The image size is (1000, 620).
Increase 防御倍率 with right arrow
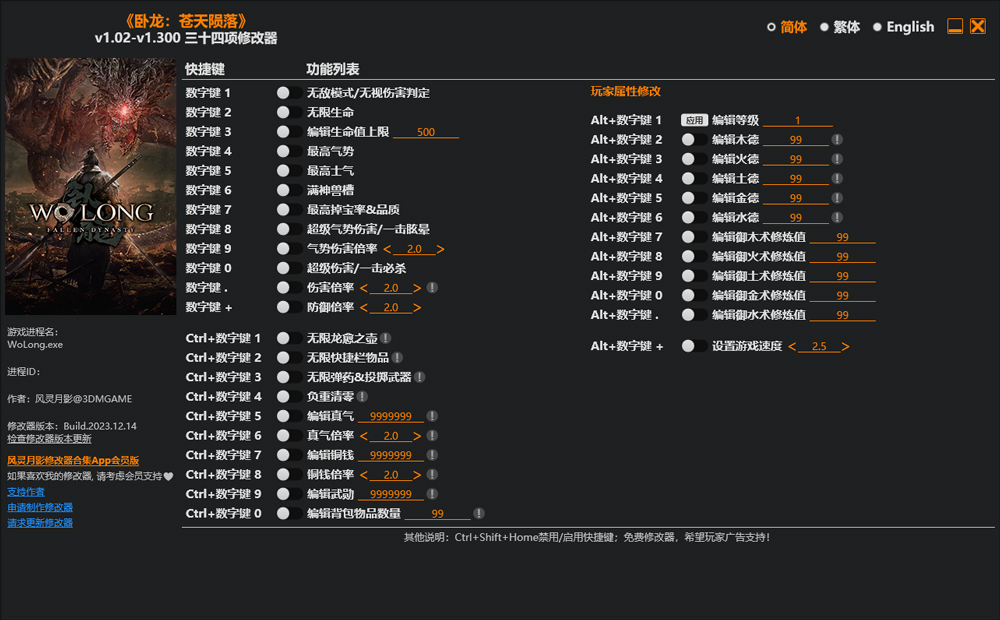pos(417,307)
